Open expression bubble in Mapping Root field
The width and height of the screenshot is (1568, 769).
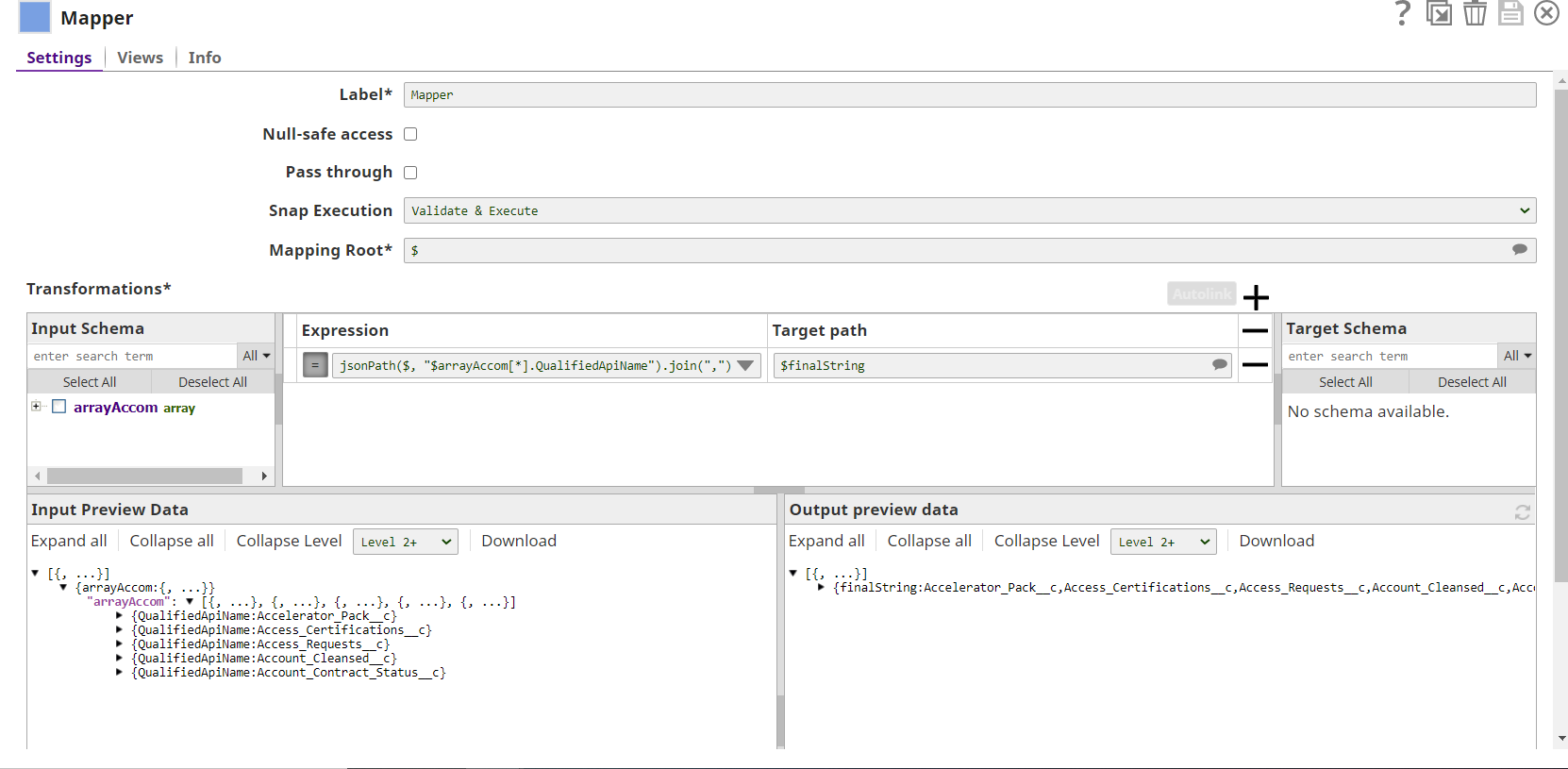[1519, 250]
